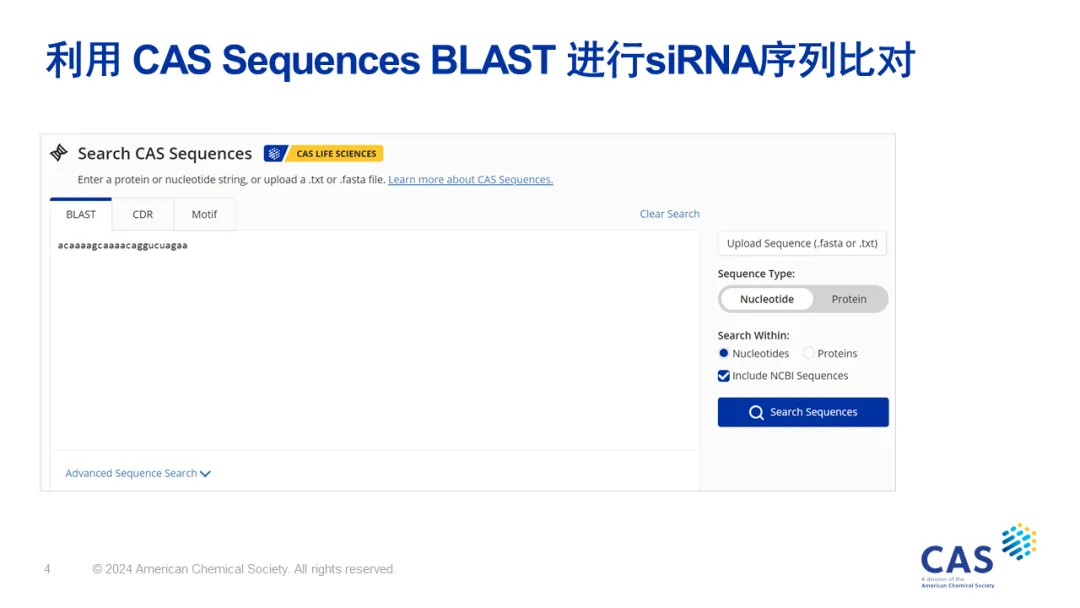Viewport: 1080px width, 608px height.
Task: Click the Search Sequences button
Action: pyautogui.click(x=803, y=412)
